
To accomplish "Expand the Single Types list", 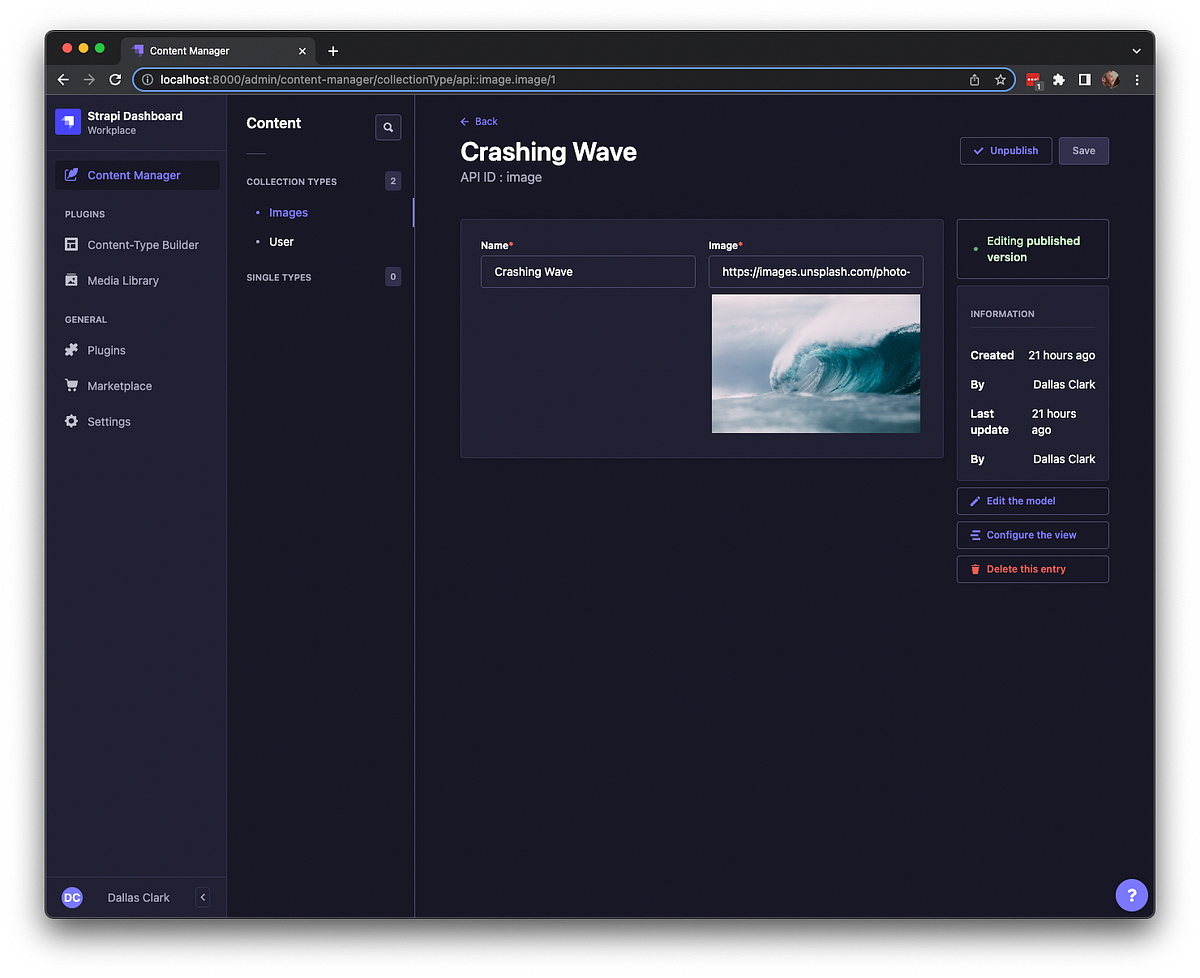I will coord(278,277).
